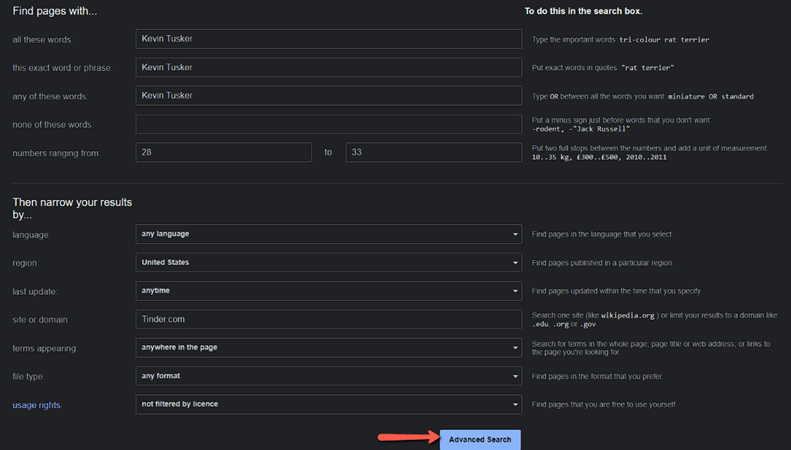
Task: Click the 'To do this in the search box' heading
Action: [x=583, y=11]
